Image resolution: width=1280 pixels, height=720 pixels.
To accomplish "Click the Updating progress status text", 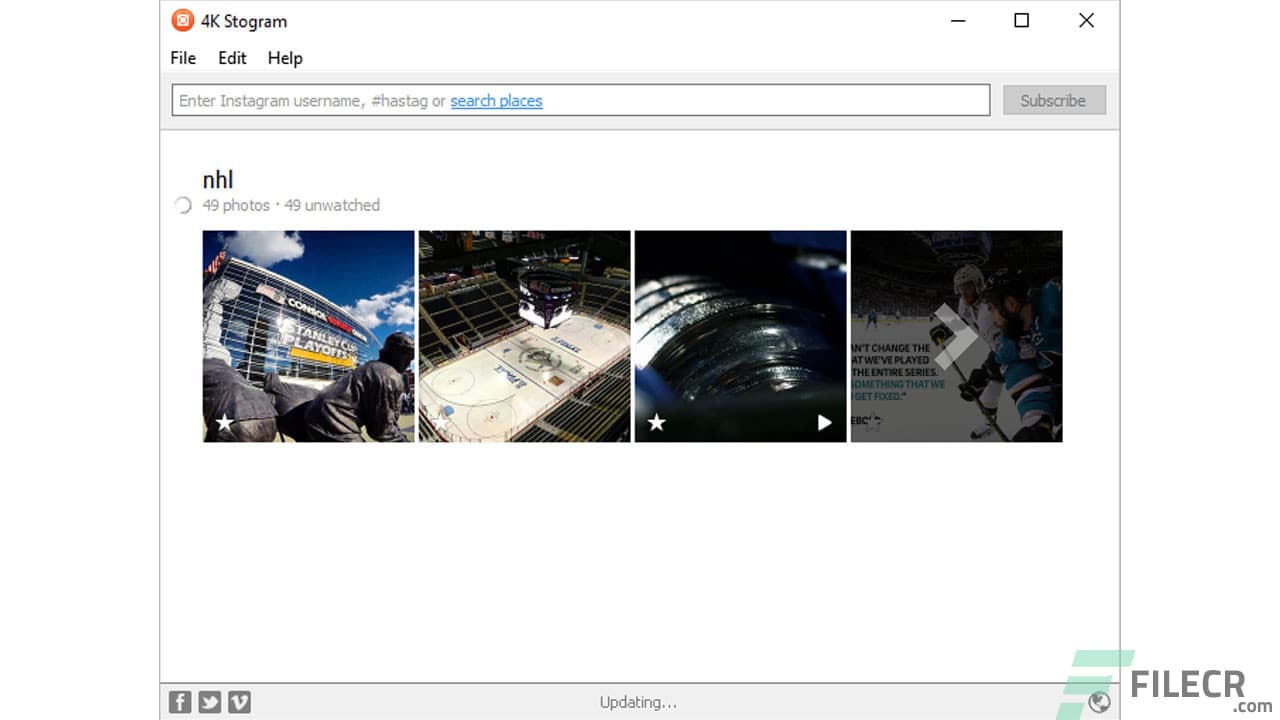I will tap(638, 702).
